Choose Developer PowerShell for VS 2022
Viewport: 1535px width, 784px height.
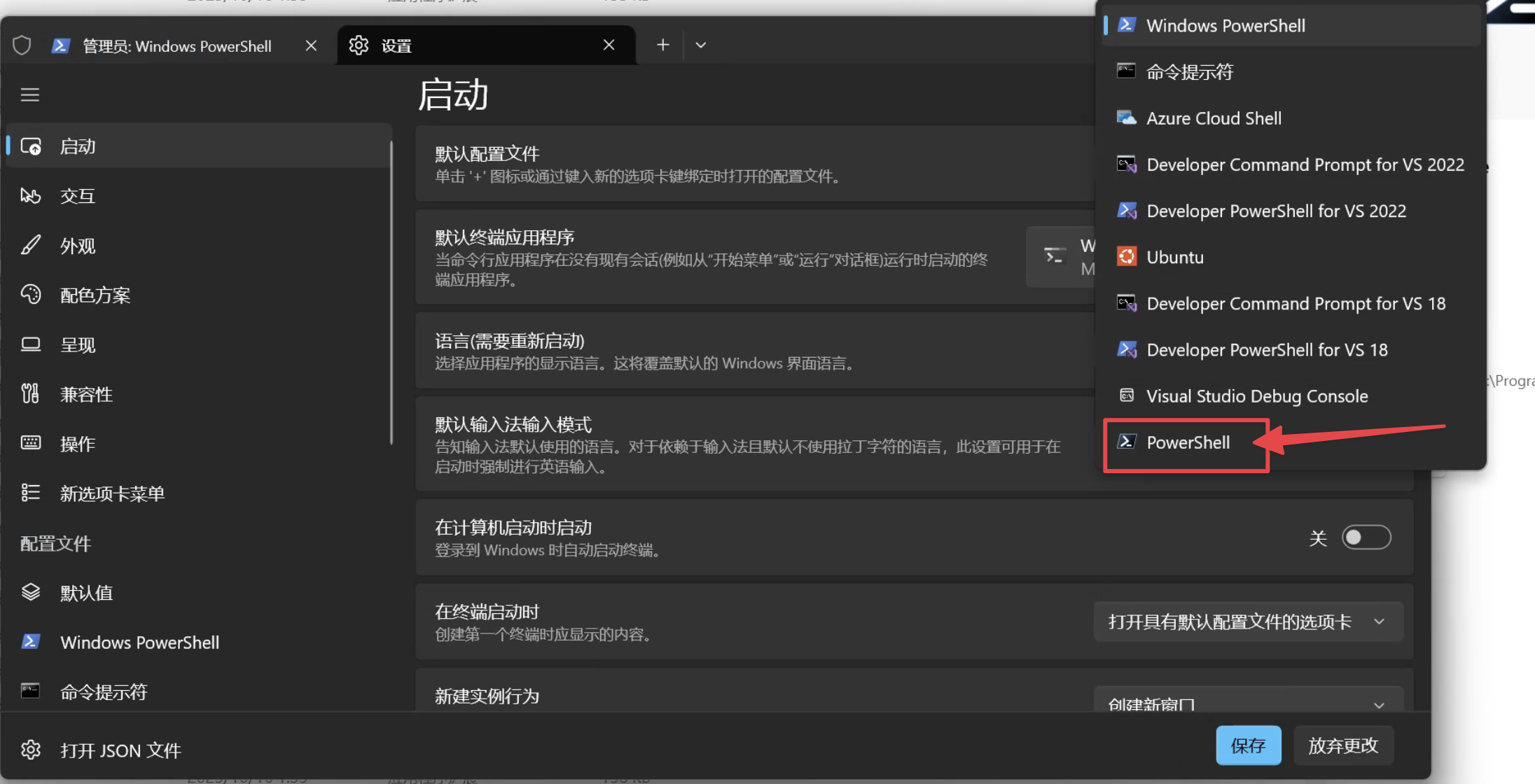1275,211
